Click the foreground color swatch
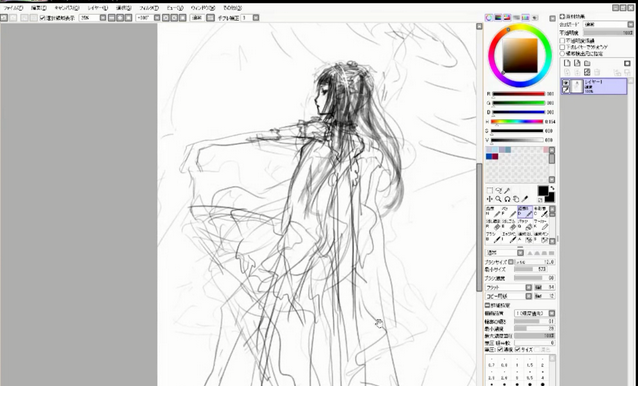638x409 pixels. [x=543, y=190]
